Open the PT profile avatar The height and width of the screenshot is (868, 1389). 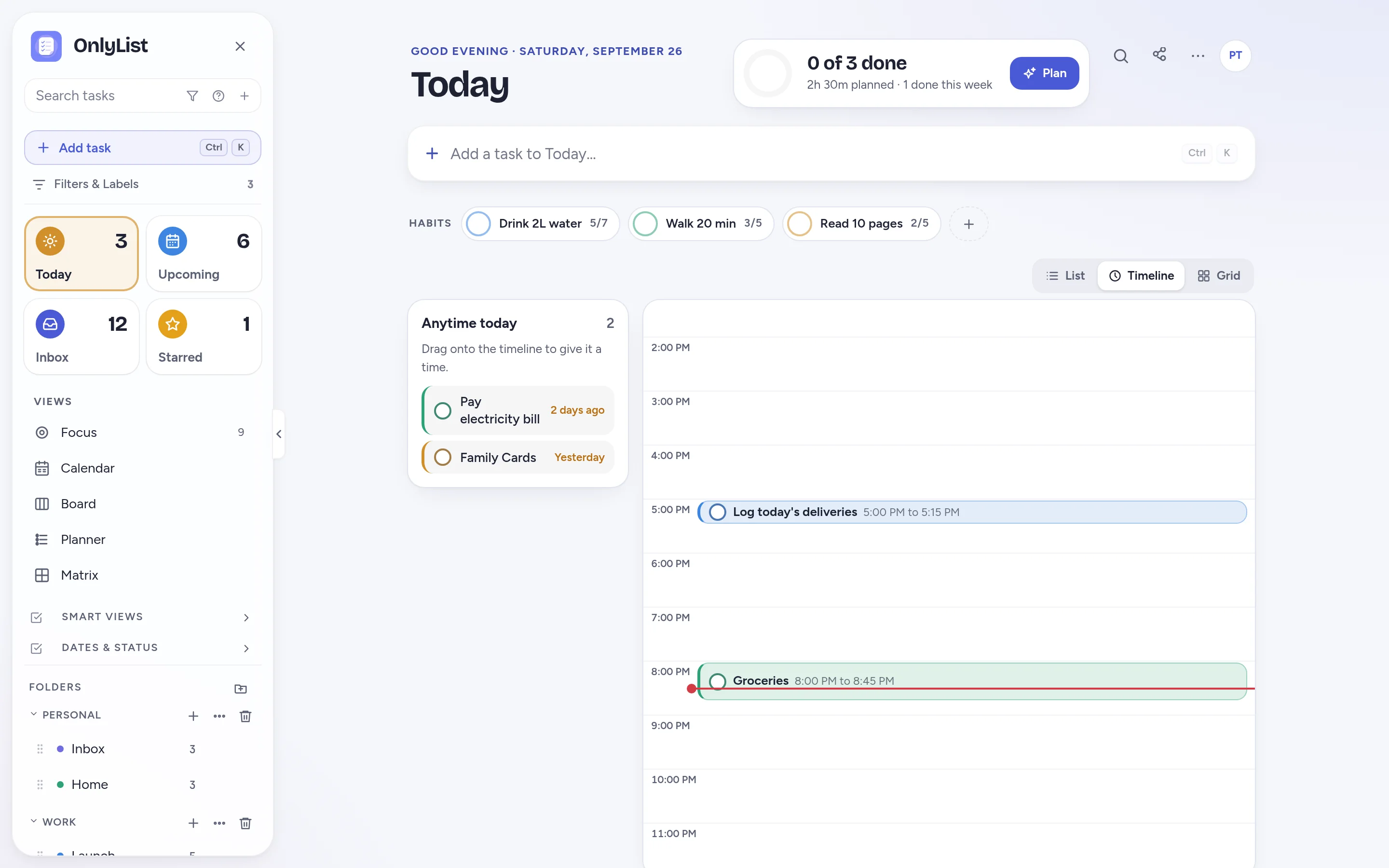pos(1235,55)
